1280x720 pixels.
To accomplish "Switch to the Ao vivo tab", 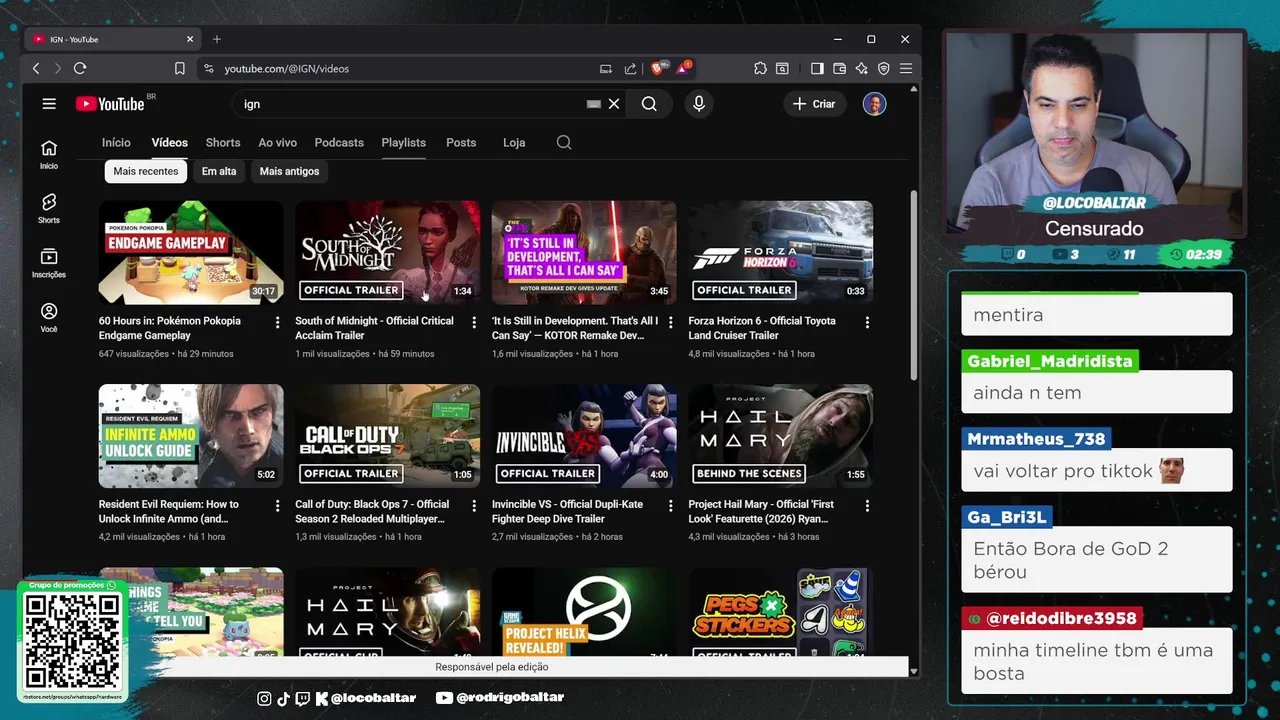I will tap(277, 142).
